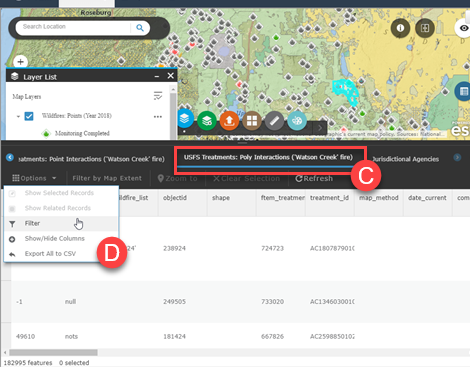Sort by map_method column header

379,203
